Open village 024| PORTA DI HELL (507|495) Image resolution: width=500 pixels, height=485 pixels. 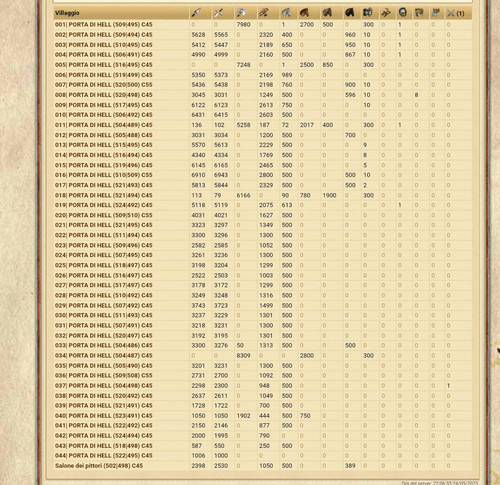point(104,255)
